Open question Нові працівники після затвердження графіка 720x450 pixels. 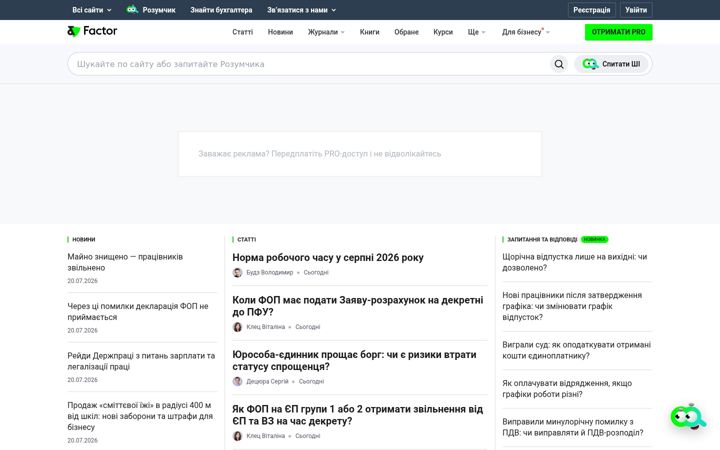coord(572,306)
